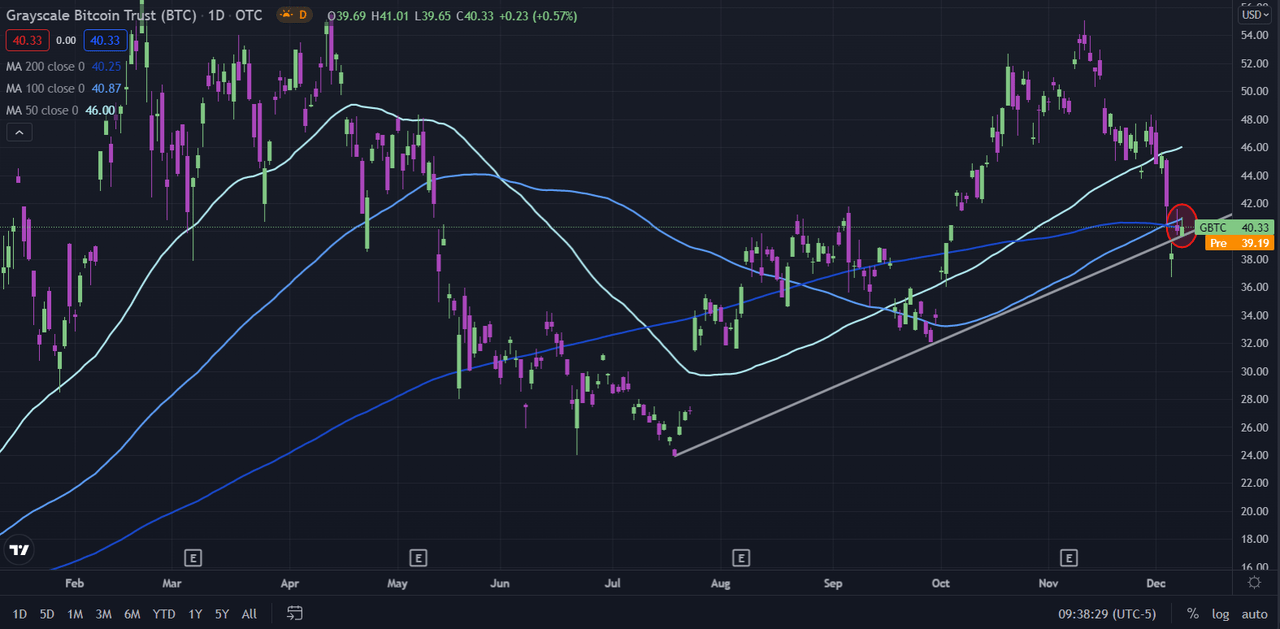Click the May label on time axis
Image resolution: width=1280 pixels, height=629 pixels.
pos(397,582)
